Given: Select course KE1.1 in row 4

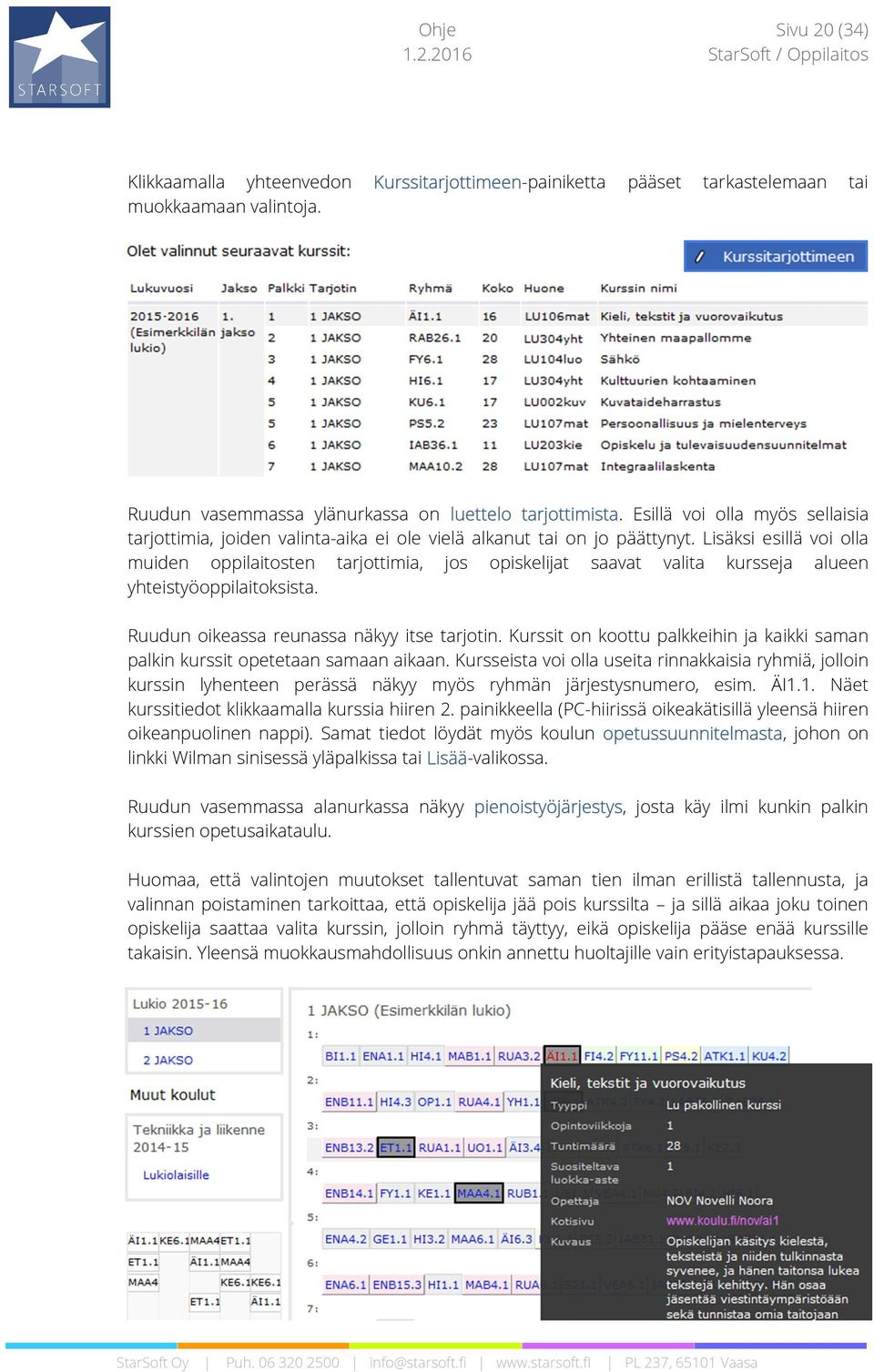Looking at the screenshot, I should 434,1193.
